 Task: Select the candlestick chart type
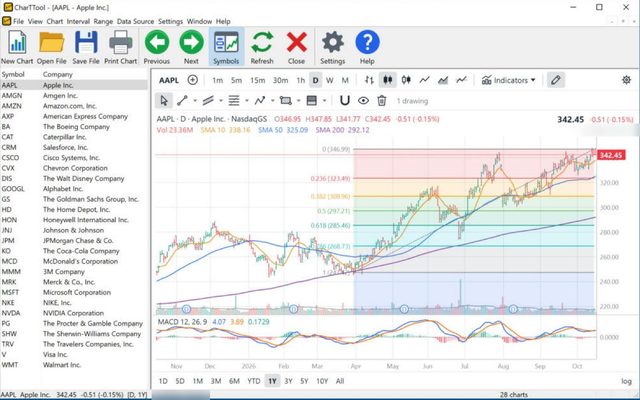(x=388, y=80)
